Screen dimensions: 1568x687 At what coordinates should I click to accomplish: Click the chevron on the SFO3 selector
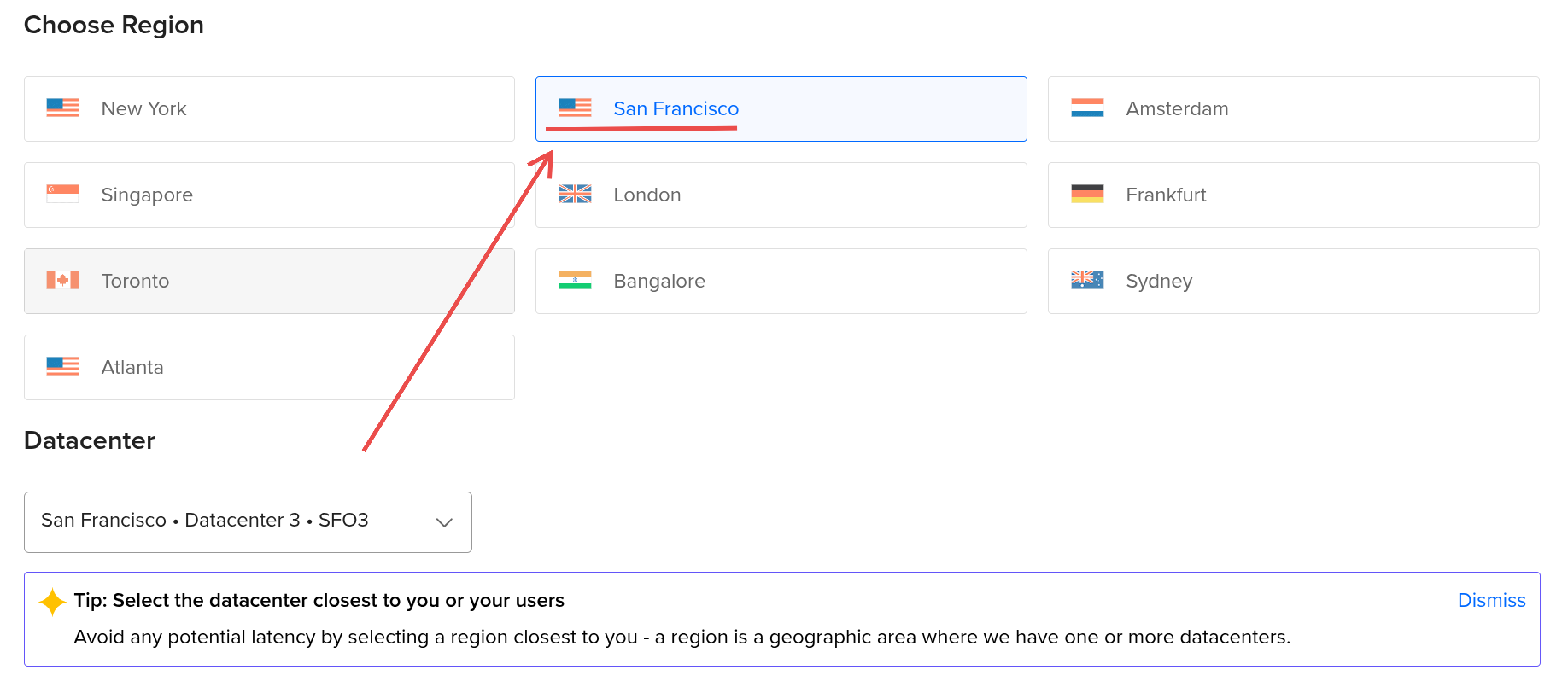click(x=443, y=521)
